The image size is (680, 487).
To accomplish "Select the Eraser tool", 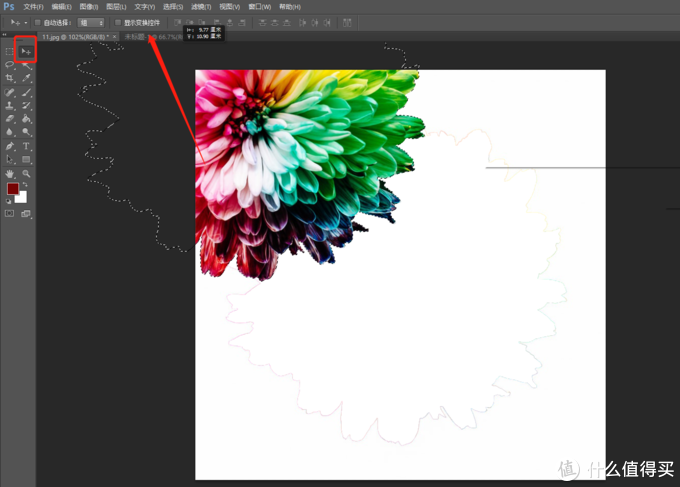I will point(9,118).
